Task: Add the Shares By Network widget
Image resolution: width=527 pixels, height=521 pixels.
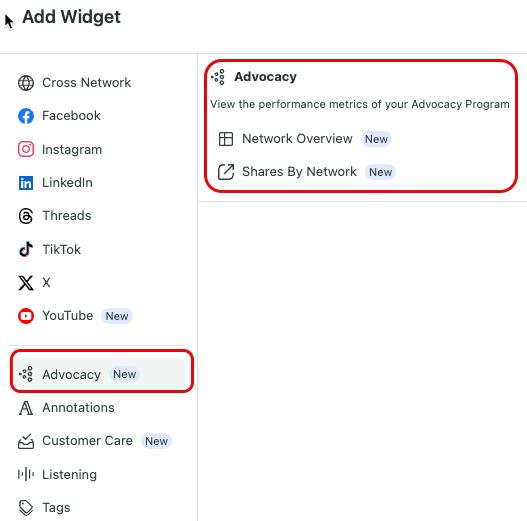Action: (x=307, y=172)
